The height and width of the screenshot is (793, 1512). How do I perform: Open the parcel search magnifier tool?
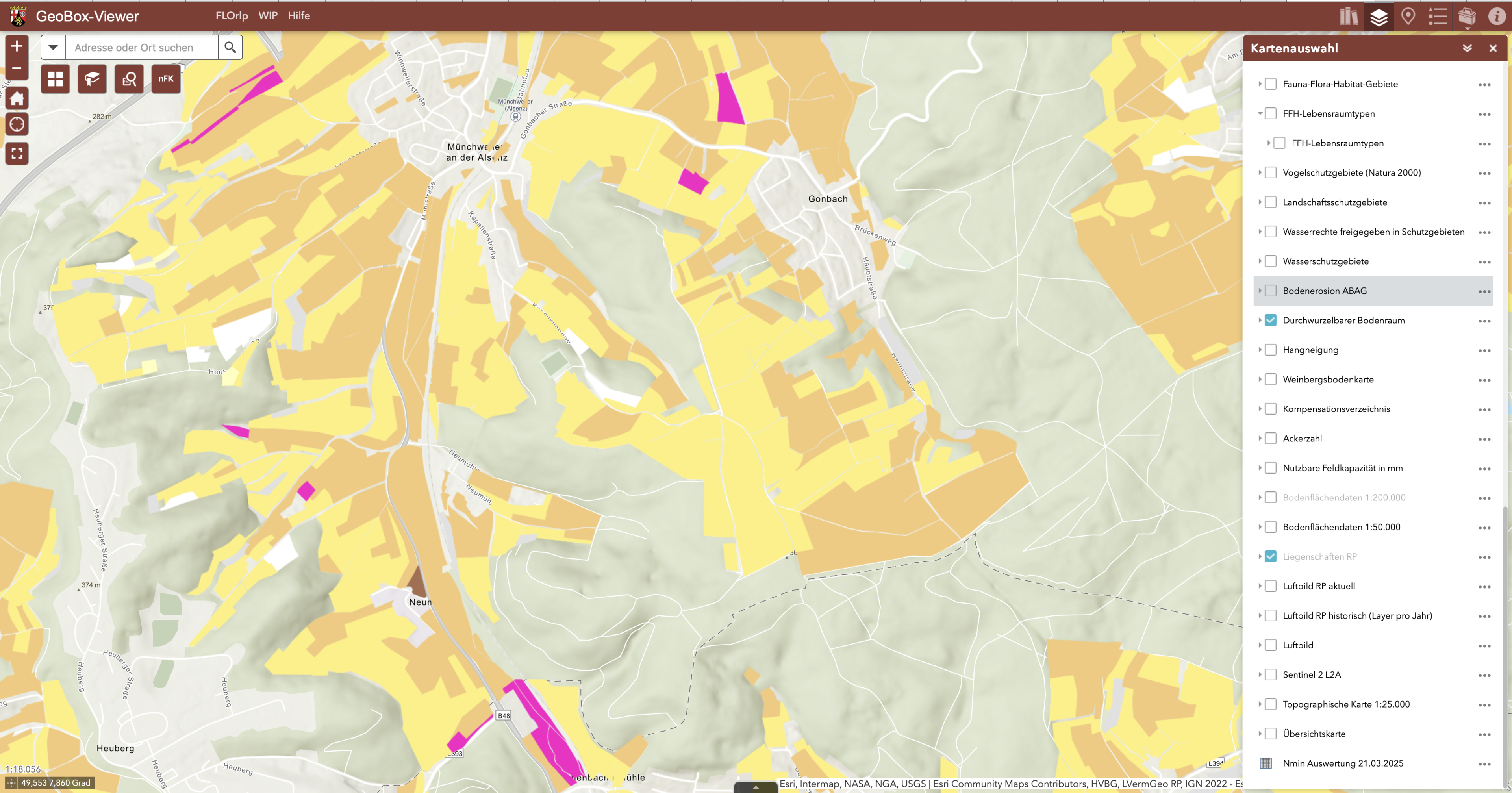tap(129, 79)
